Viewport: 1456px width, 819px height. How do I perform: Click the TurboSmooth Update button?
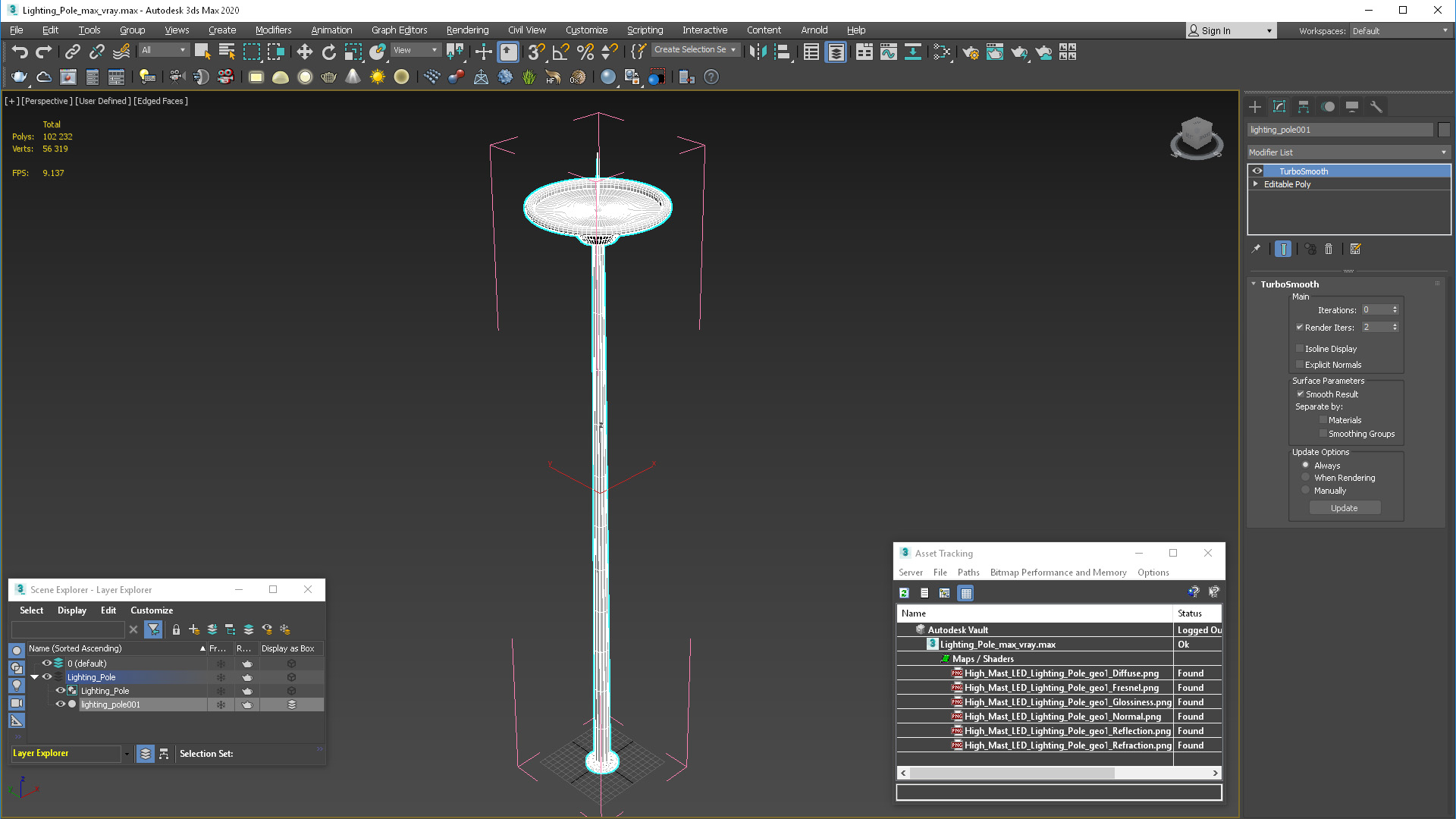(x=1345, y=508)
